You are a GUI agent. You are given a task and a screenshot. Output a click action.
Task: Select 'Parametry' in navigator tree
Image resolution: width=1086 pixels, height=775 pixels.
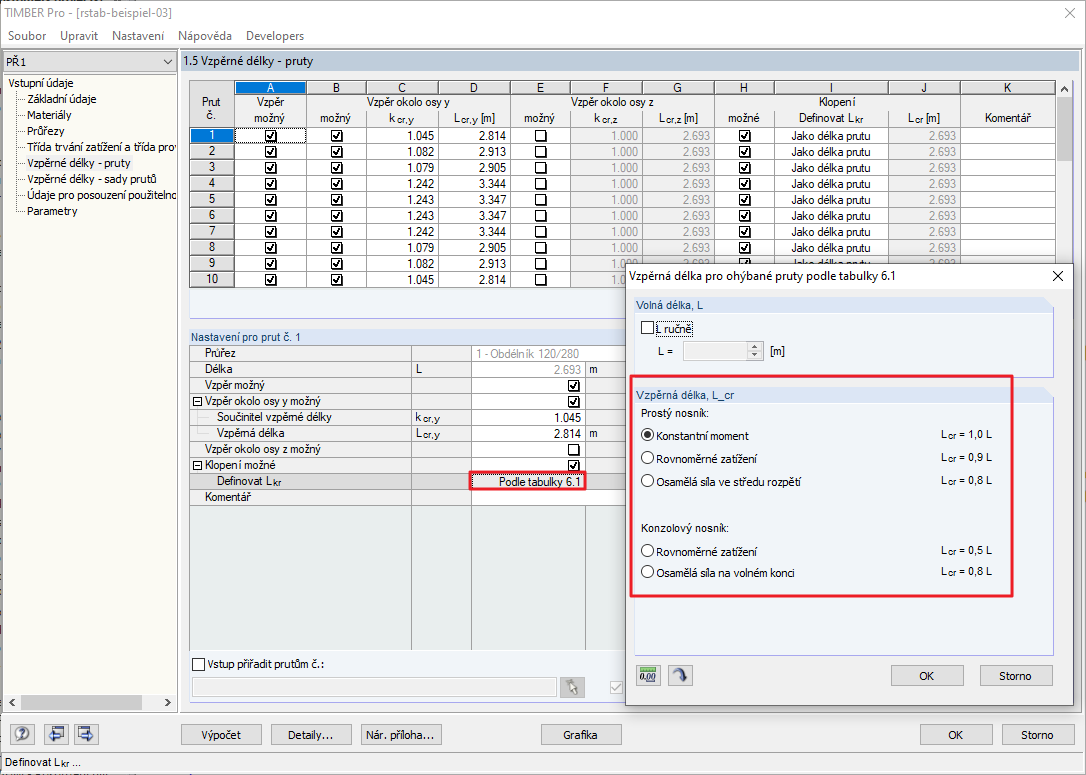pyautogui.click(x=52, y=211)
